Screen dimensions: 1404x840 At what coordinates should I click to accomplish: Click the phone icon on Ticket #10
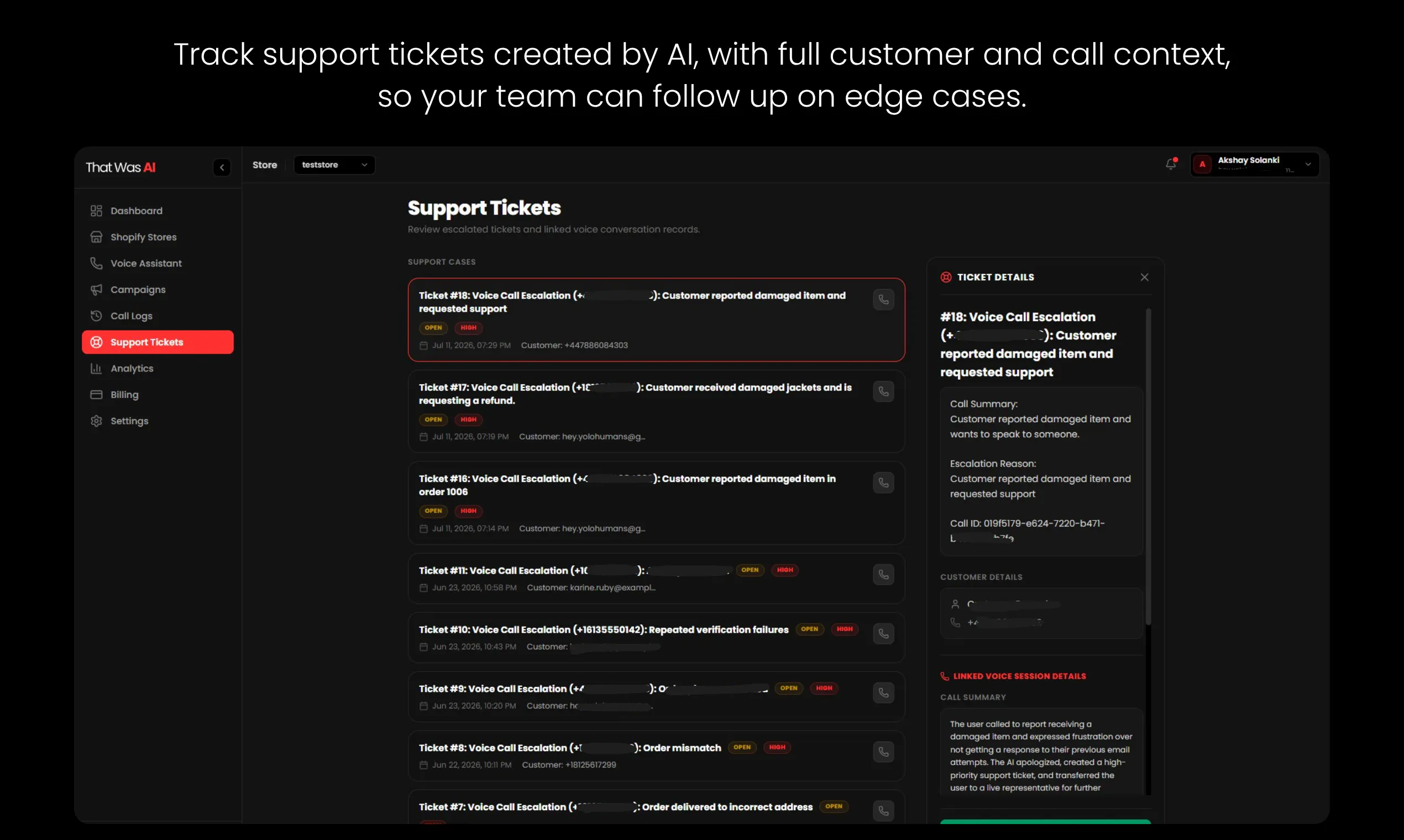(883, 633)
